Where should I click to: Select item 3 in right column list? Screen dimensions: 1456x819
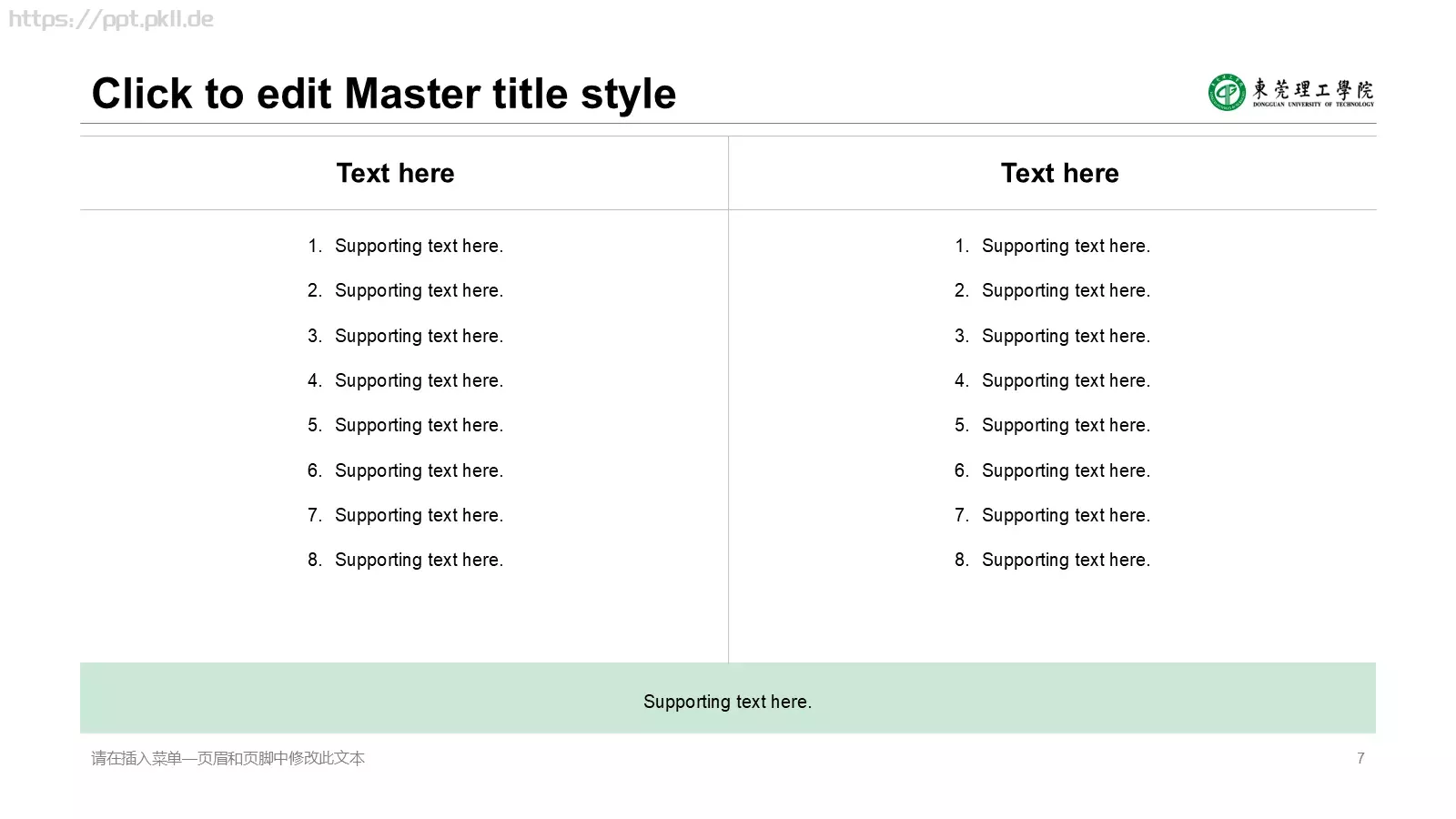[x=1052, y=336]
